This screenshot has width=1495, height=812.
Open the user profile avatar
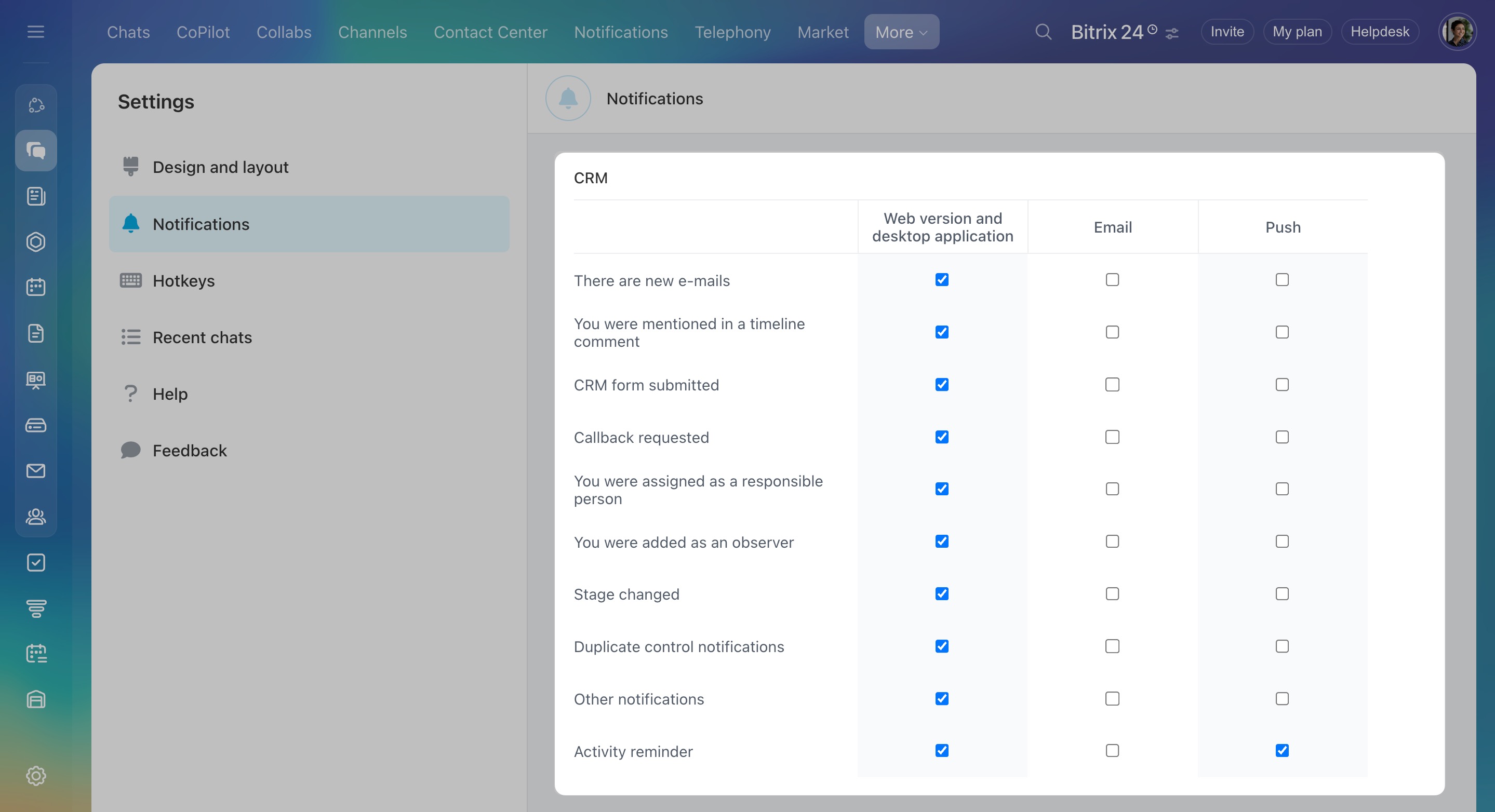pos(1457,32)
